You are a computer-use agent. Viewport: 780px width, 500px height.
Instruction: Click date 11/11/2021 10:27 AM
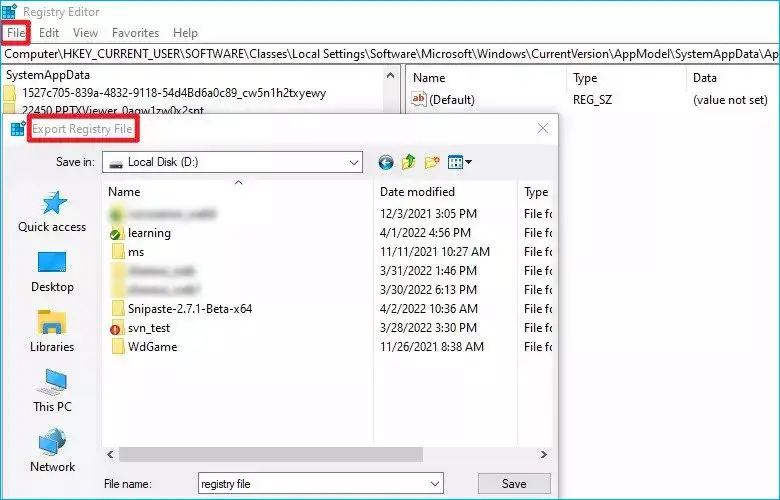click(x=435, y=252)
